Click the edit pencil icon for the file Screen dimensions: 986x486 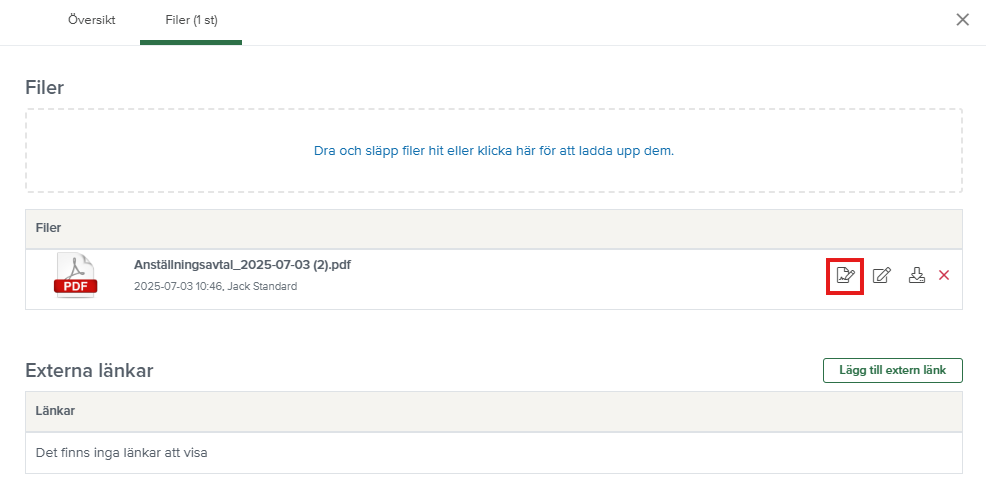point(881,275)
